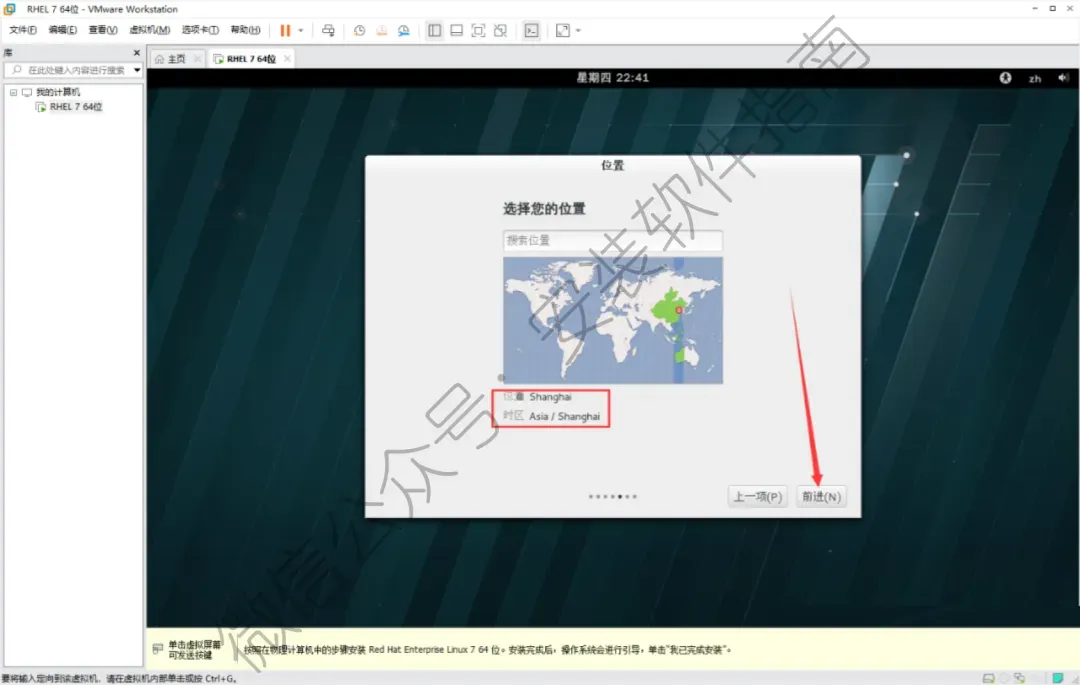Viewport: 1080px width, 685px height.
Task: Open the volume icon in top bar
Action: coord(1063,78)
